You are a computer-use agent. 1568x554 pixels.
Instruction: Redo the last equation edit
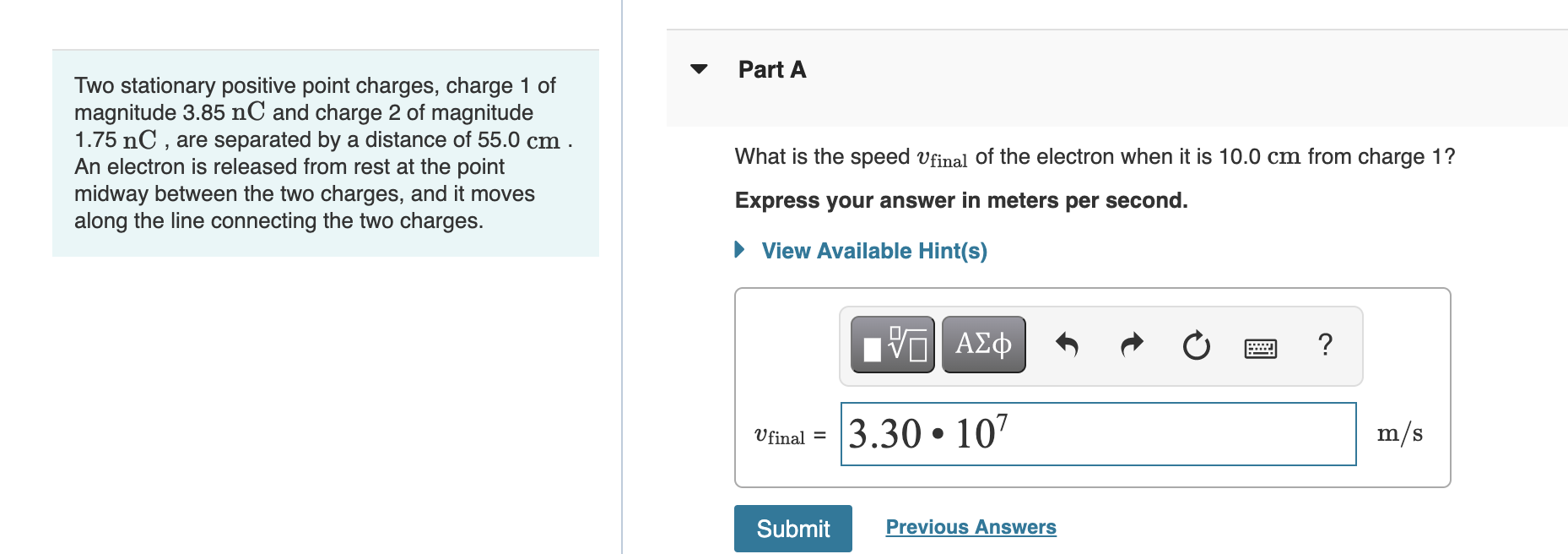pos(1132,344)
